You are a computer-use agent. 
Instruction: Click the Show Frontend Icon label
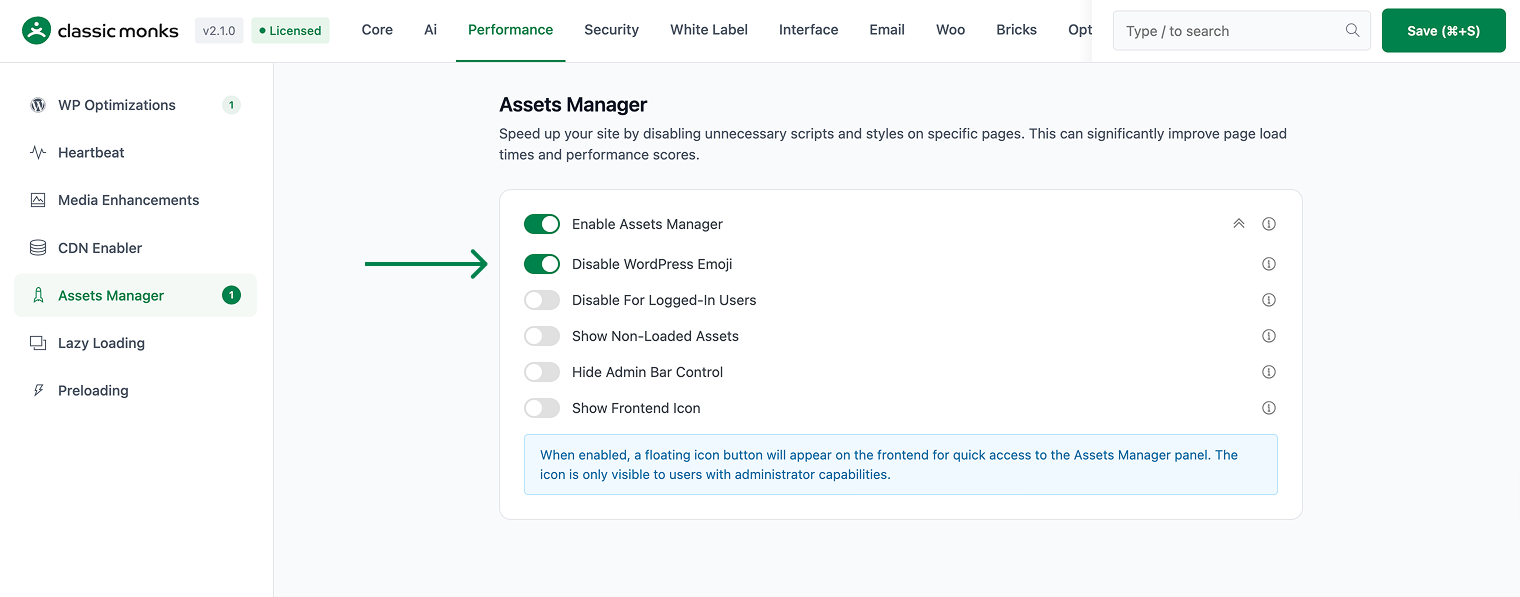point(636,408)
